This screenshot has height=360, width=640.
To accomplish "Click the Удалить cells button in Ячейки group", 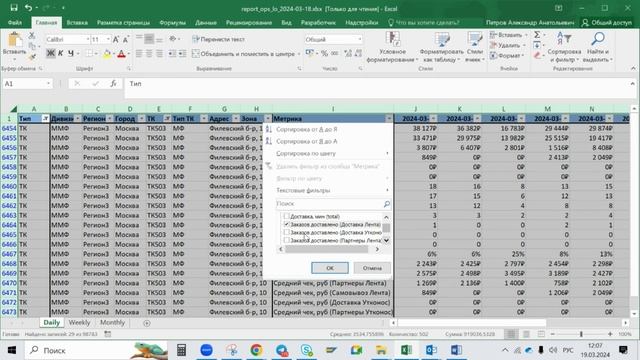I will click(507, 45).
